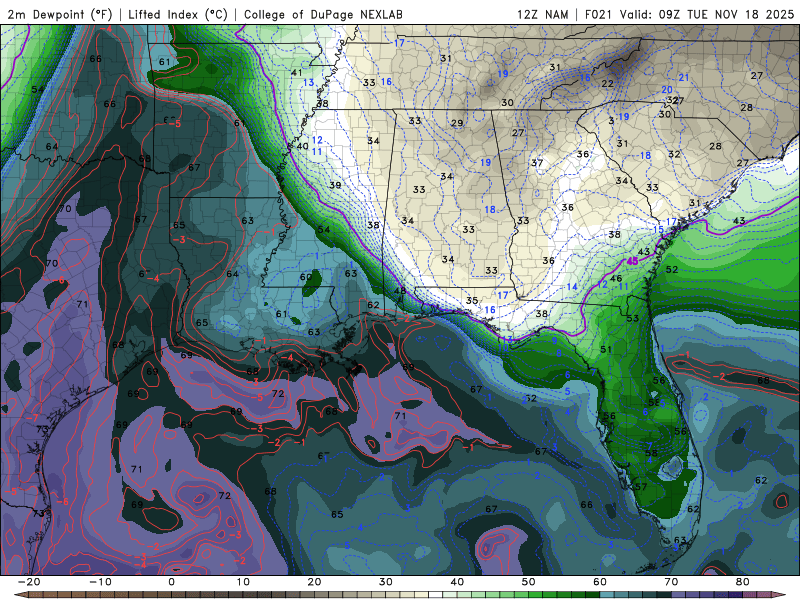Click the '60' dewpoint value in Louisiana
The image size is (800, 600).
306,277
